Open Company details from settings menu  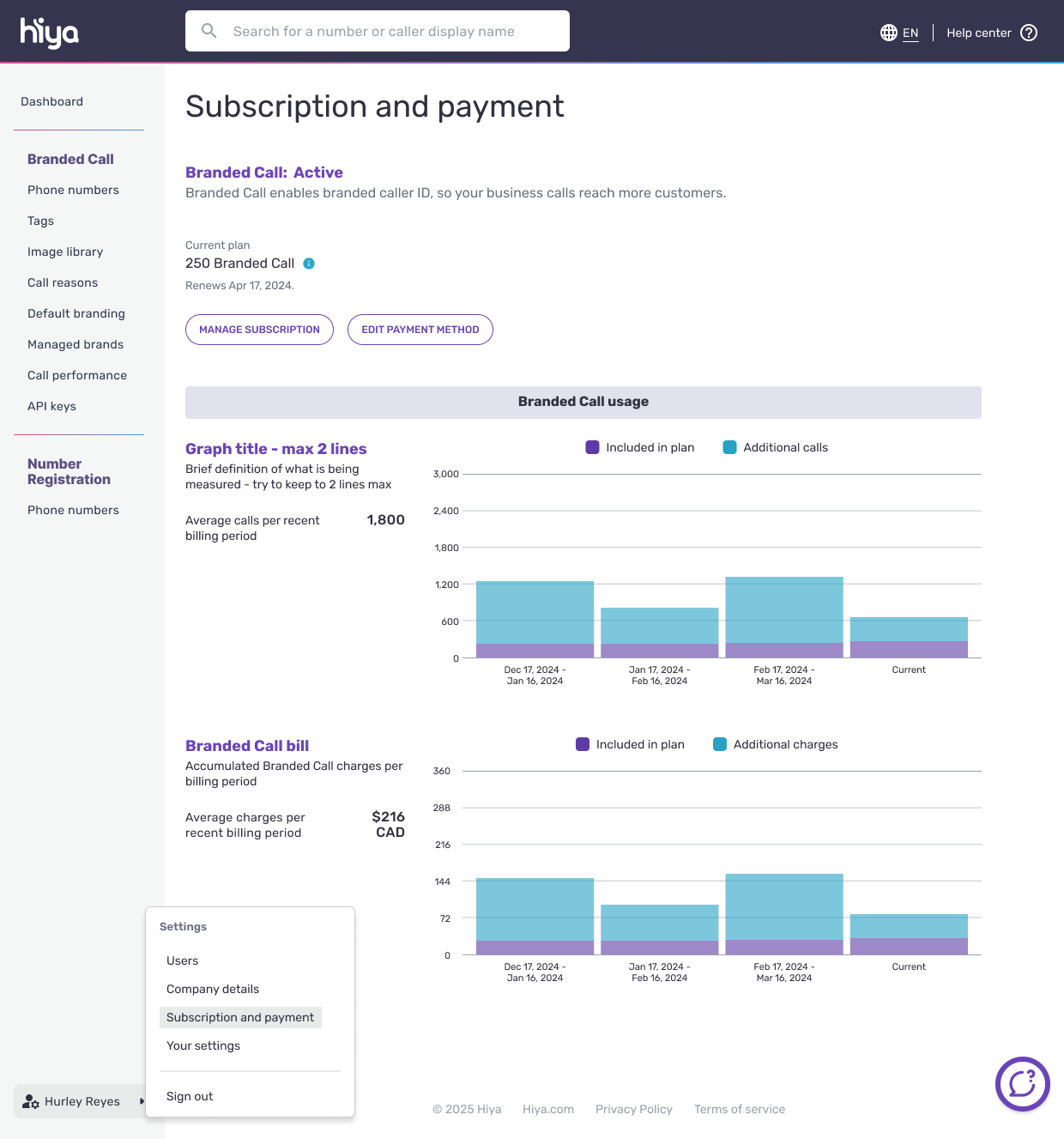click(x=213, y=989)
